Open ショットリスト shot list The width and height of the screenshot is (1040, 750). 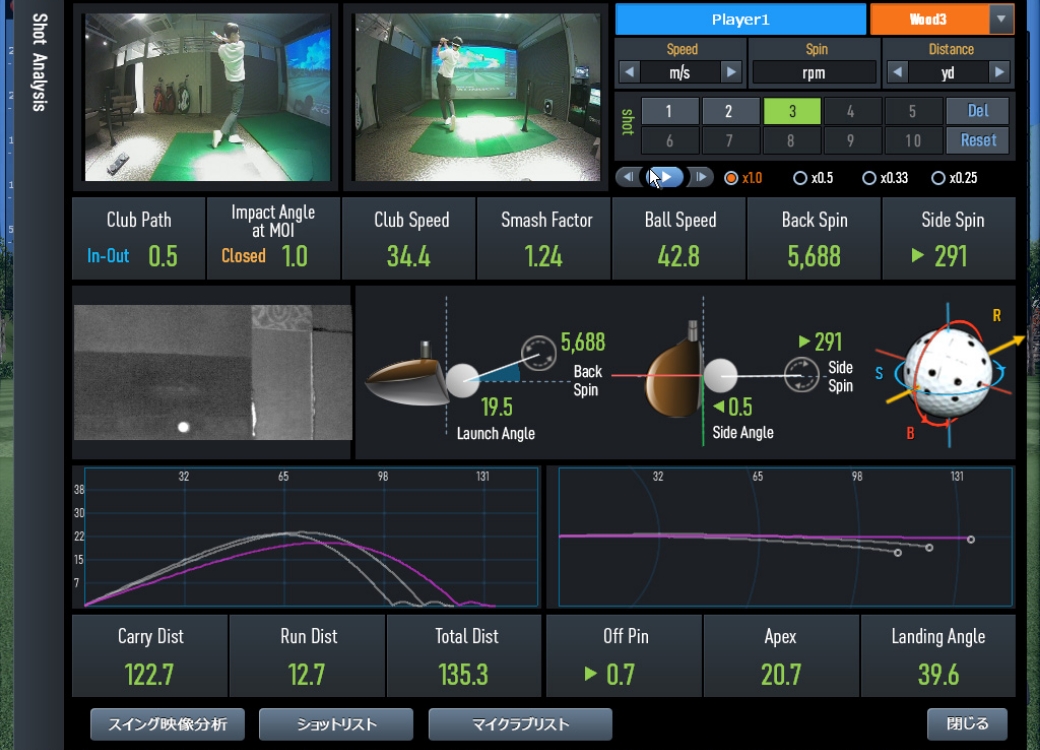(336, 724)
